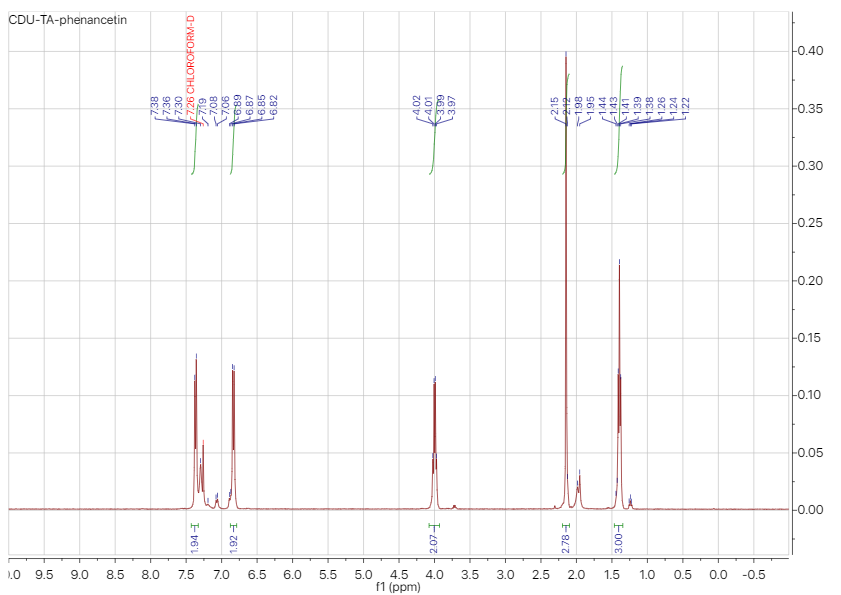The height and width of the screenshot is (595, 841).
Task: Click the 7.38 peak annotation
Action: pos(152,105)
